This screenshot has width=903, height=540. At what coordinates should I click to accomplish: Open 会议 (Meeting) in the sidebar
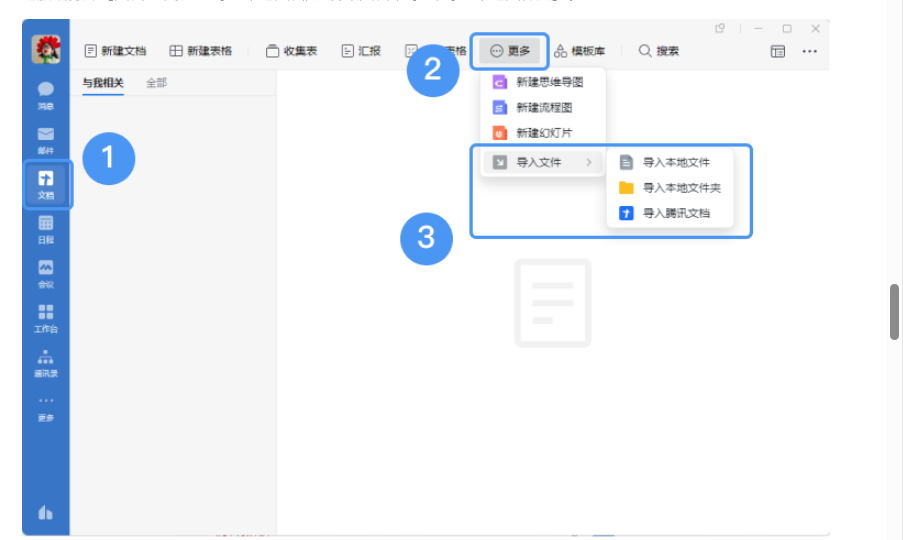coord(46,273)
